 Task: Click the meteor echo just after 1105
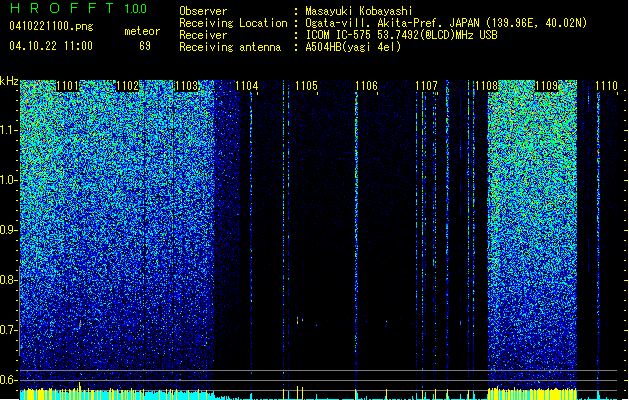pos(298,321)
